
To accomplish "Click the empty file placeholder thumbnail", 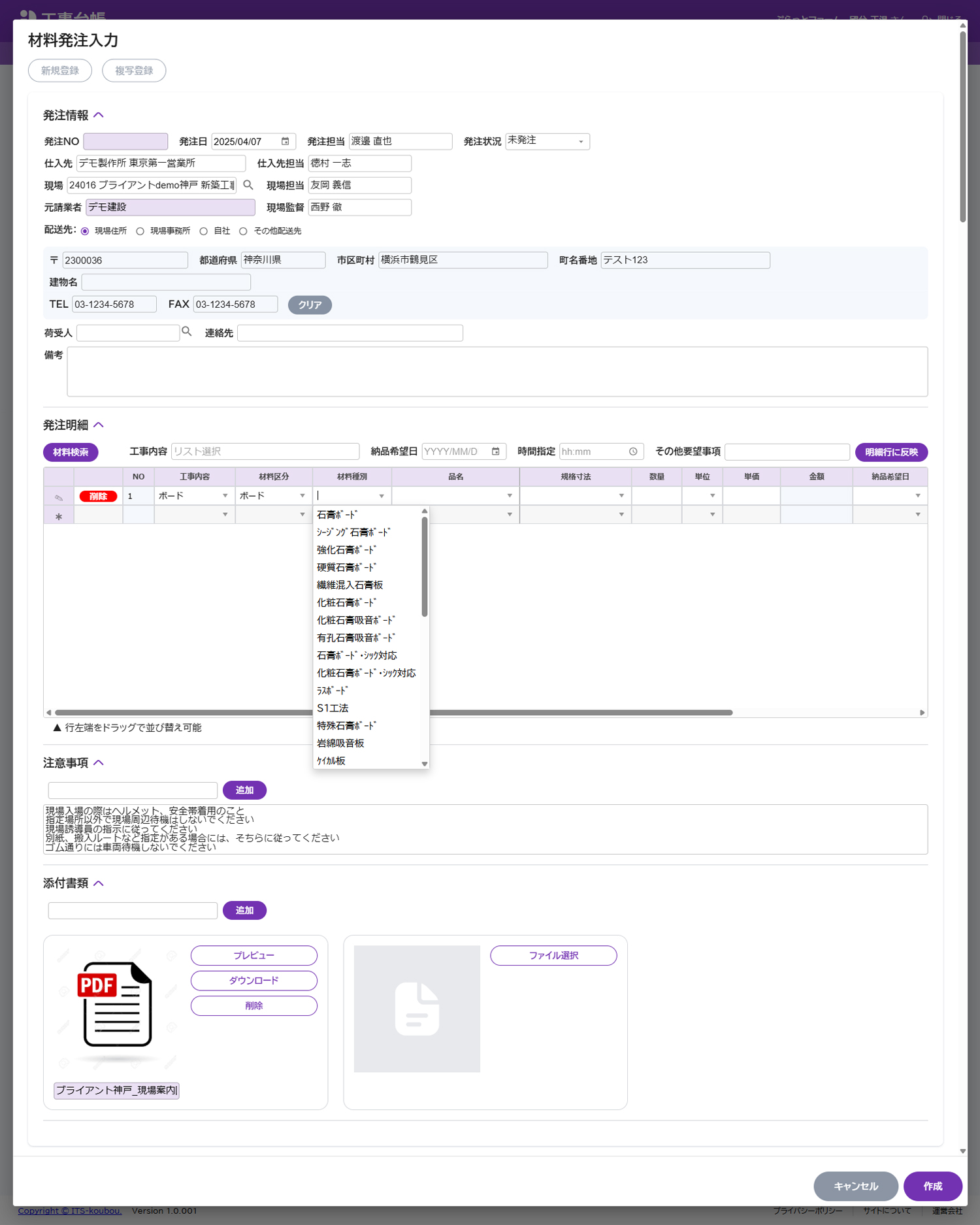I will coord(417,1008).
